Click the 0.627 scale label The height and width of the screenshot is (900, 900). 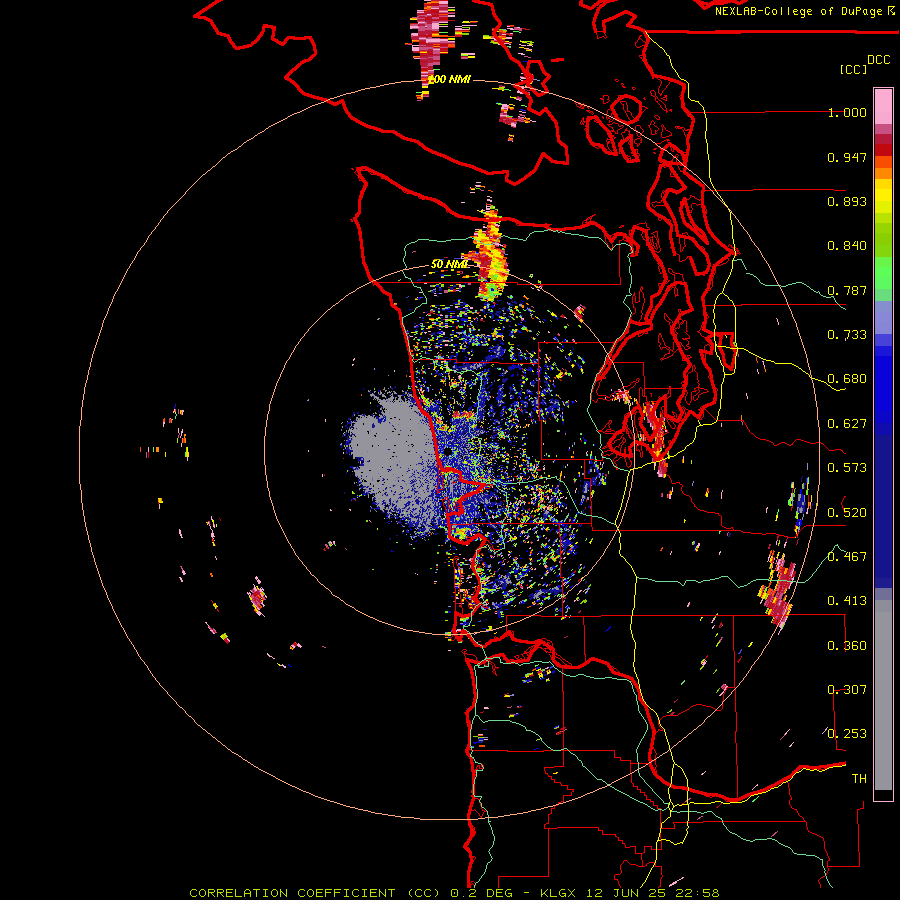pyautogui.click(x=847, y=424)
